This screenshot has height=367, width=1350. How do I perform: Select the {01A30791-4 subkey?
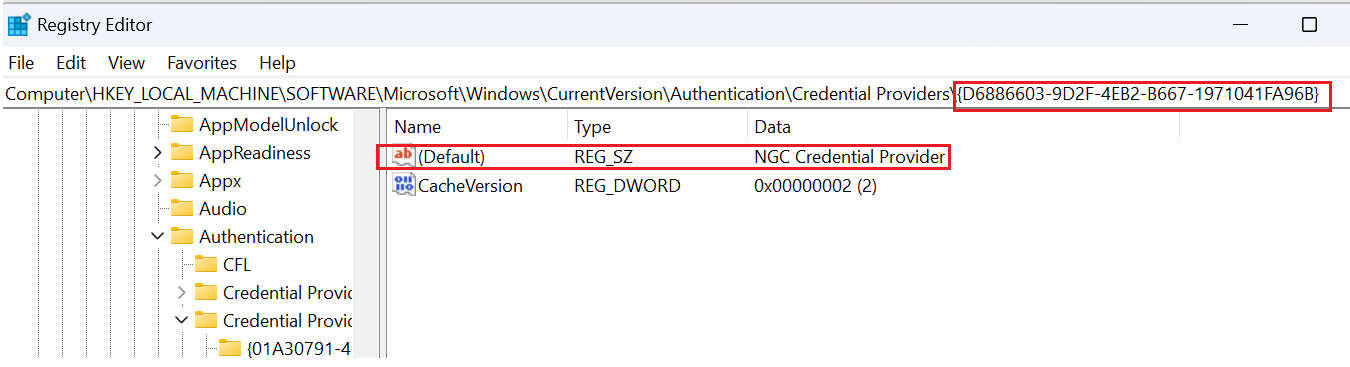299,349
